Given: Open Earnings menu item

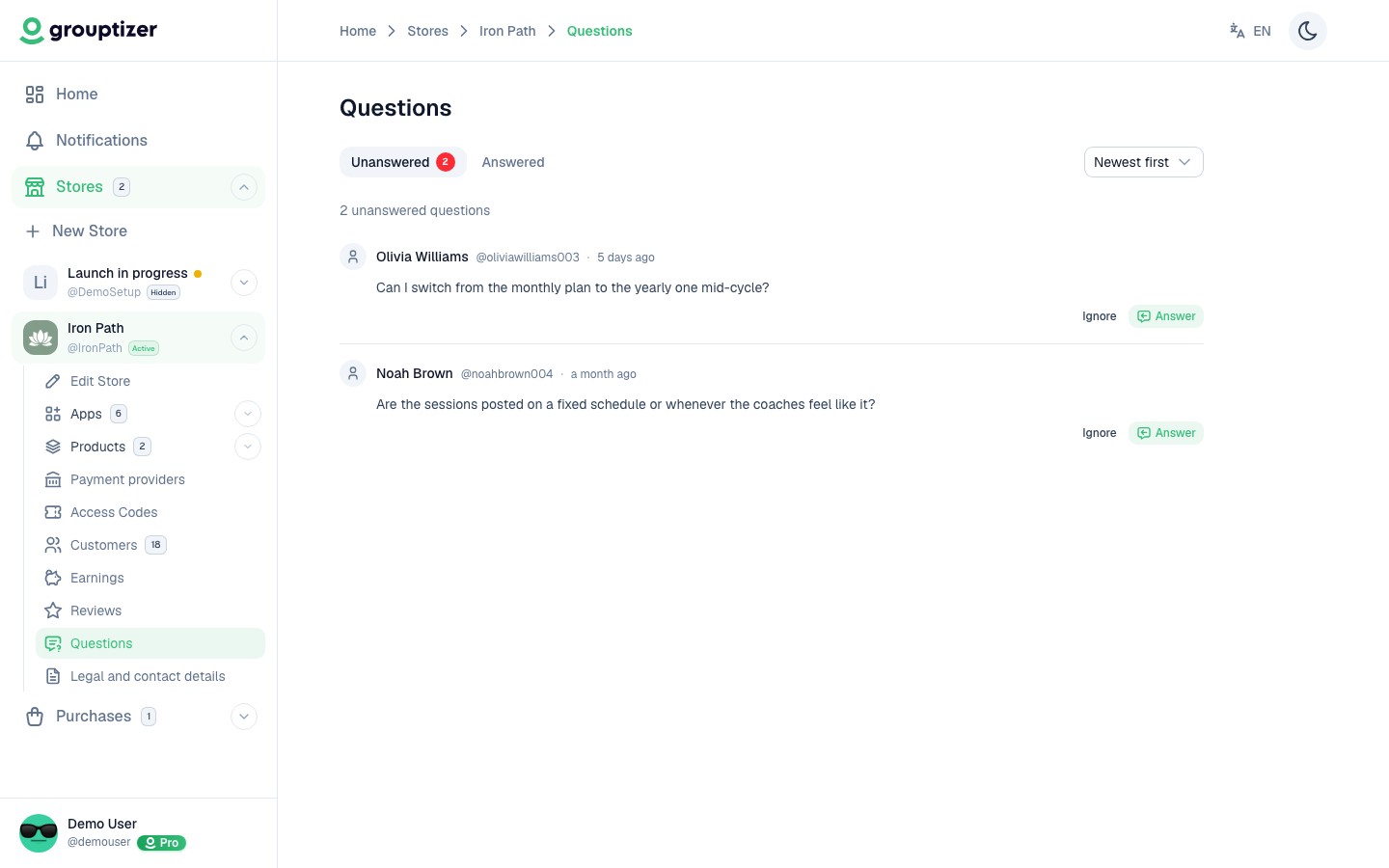Looking at the screenshot, I should tap(150, 578).
